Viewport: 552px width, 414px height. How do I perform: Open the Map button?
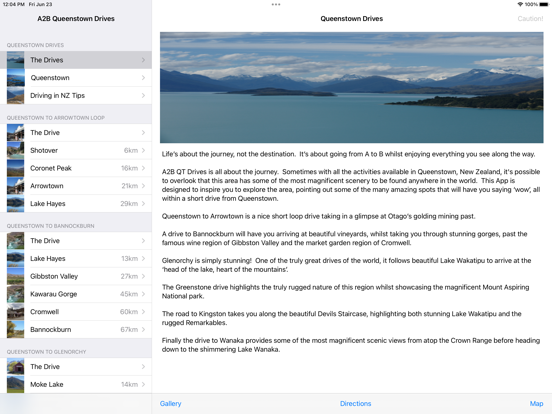pos(536,403)
